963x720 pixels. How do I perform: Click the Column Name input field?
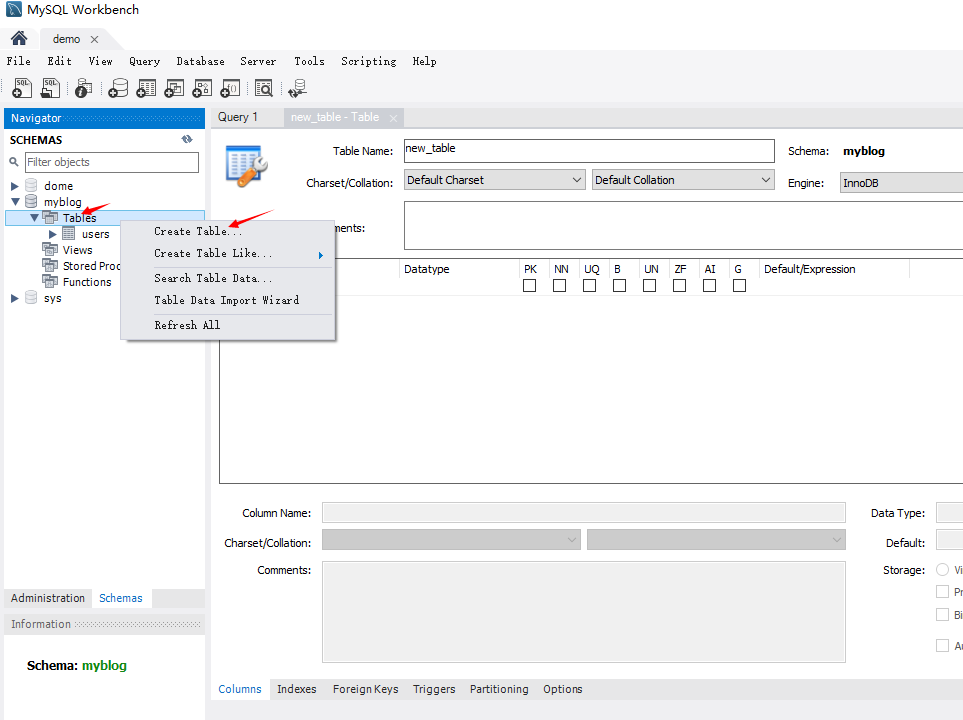[583, 512]
